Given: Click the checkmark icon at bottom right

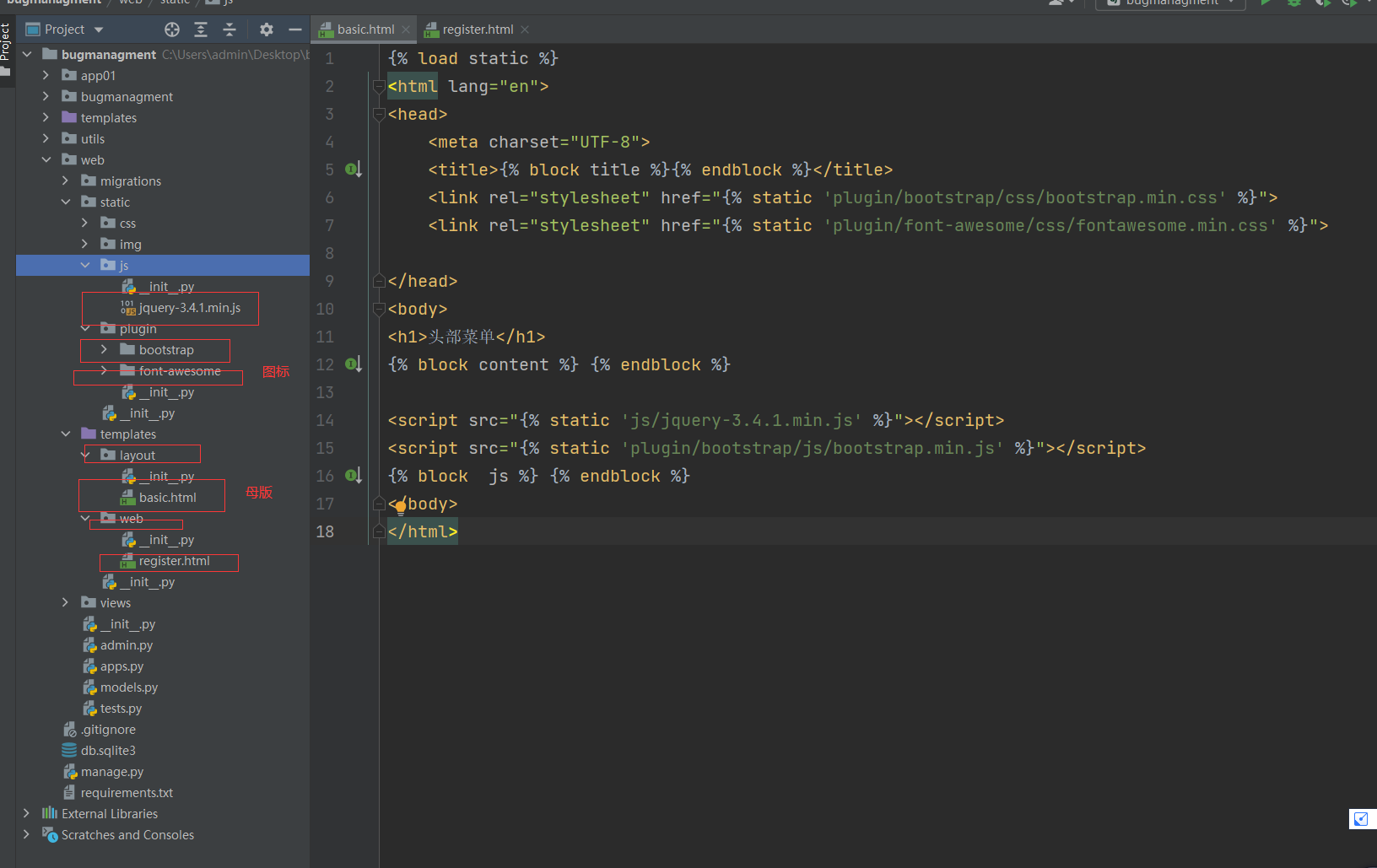Looking at the screenshot, I should 1360,818.
